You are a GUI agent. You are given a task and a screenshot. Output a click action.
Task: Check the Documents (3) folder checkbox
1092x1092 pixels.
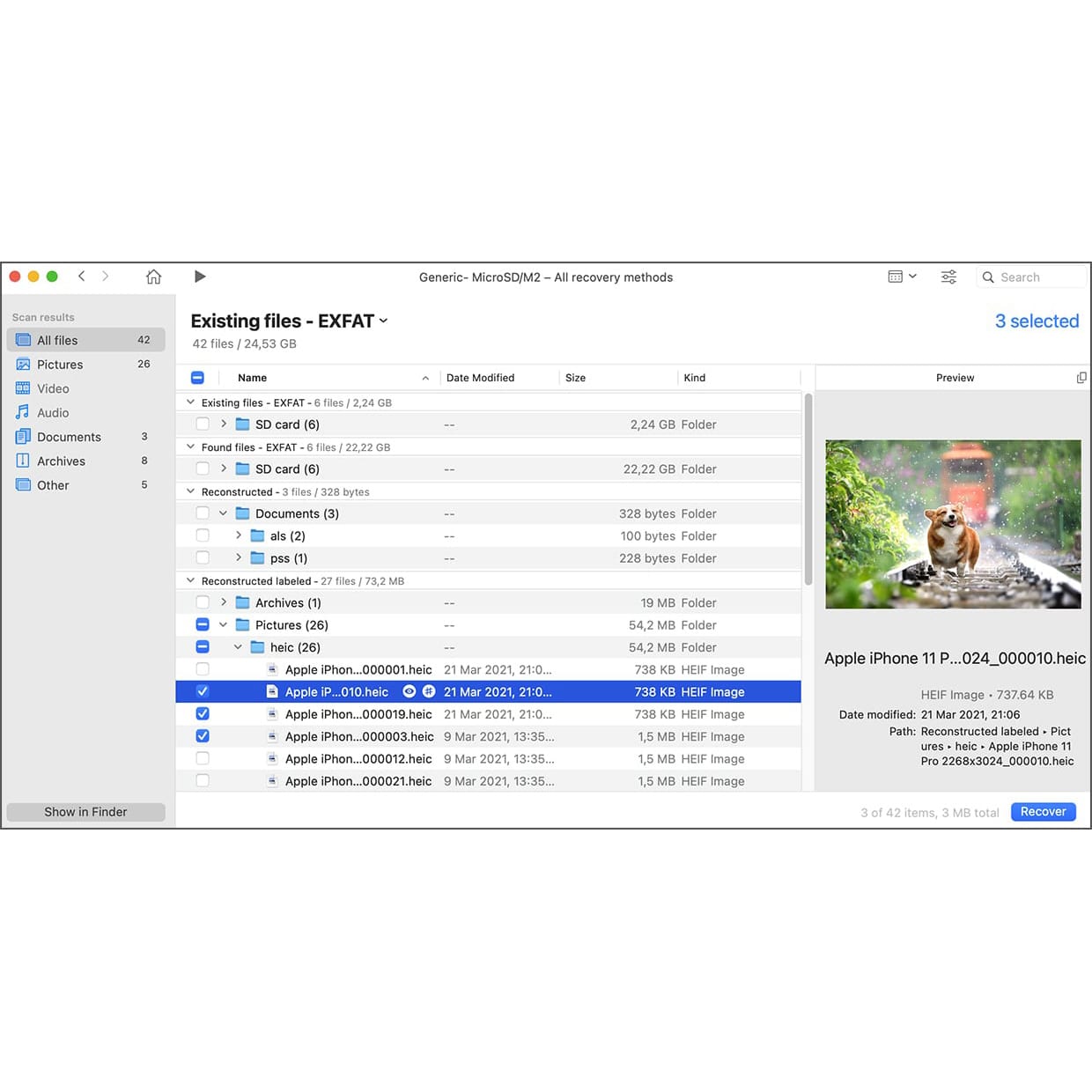tap(203, 513)
